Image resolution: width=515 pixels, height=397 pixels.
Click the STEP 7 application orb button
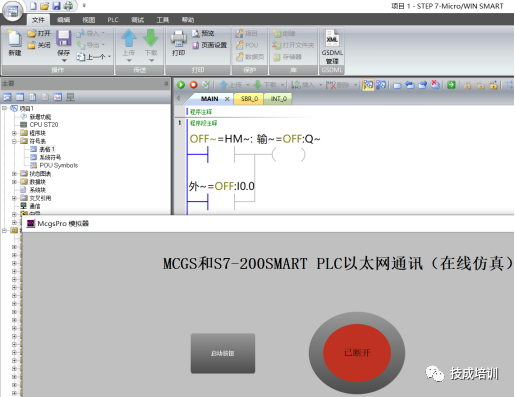[13, 11]
